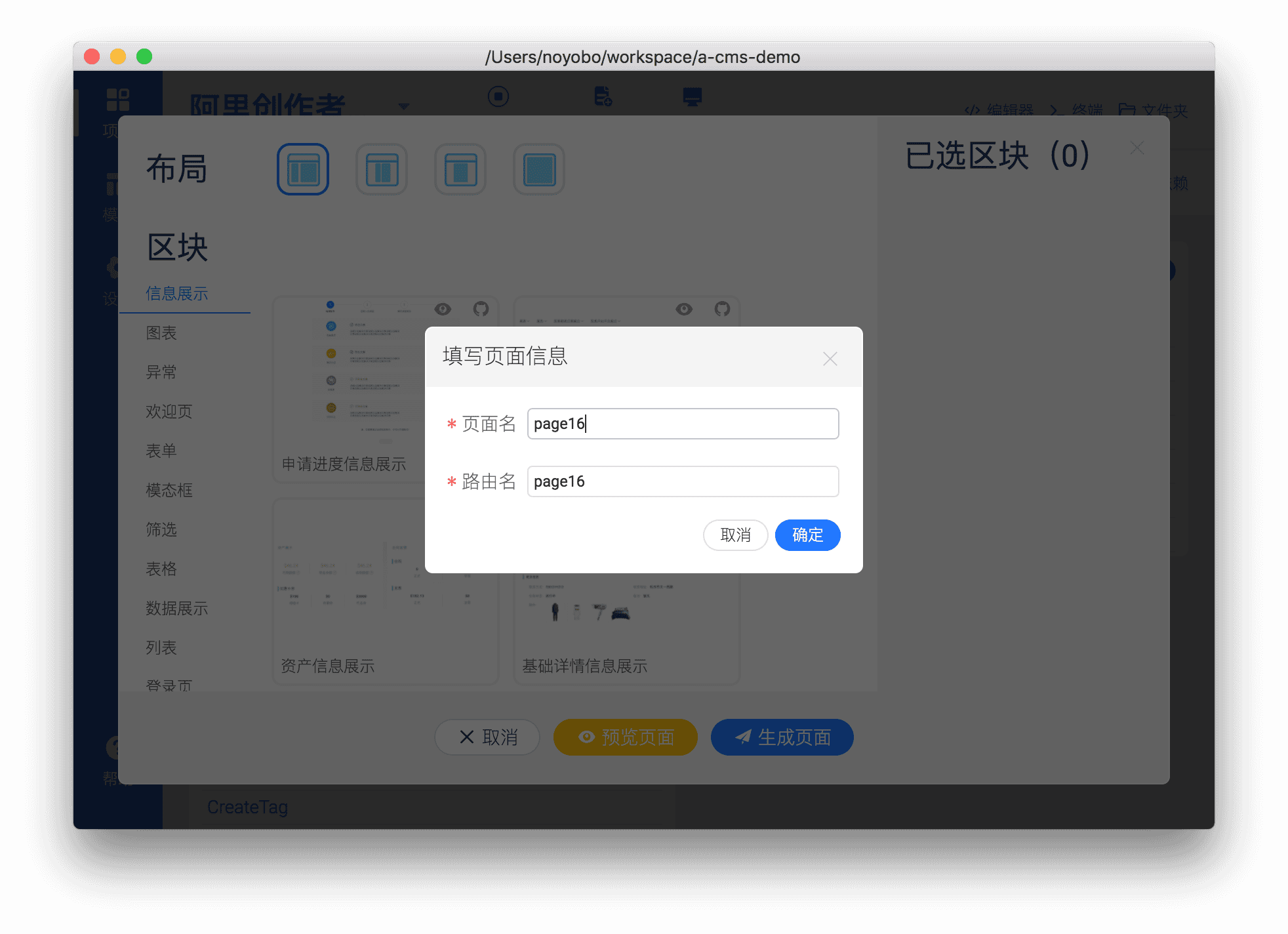Confirm page info with 确定 button

807,535
